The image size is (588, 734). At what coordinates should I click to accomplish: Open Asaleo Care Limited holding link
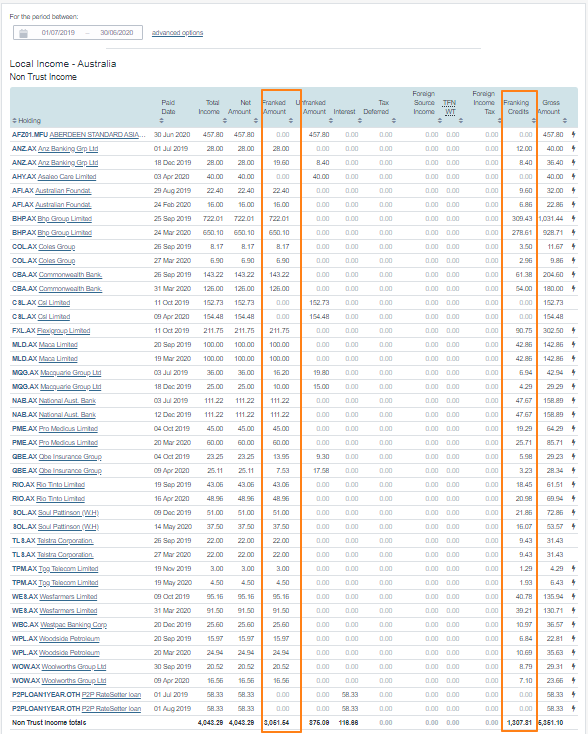coord(67,177)
